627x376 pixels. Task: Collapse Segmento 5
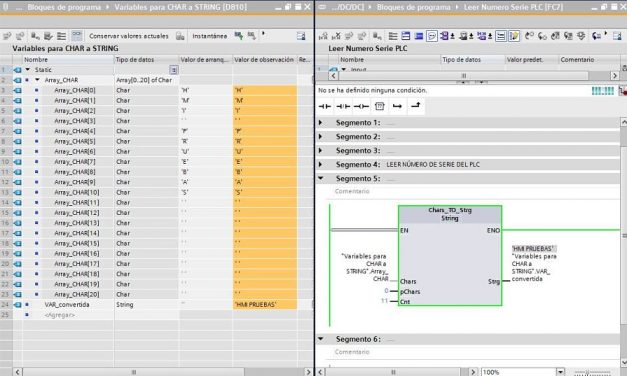click(321, 178)
